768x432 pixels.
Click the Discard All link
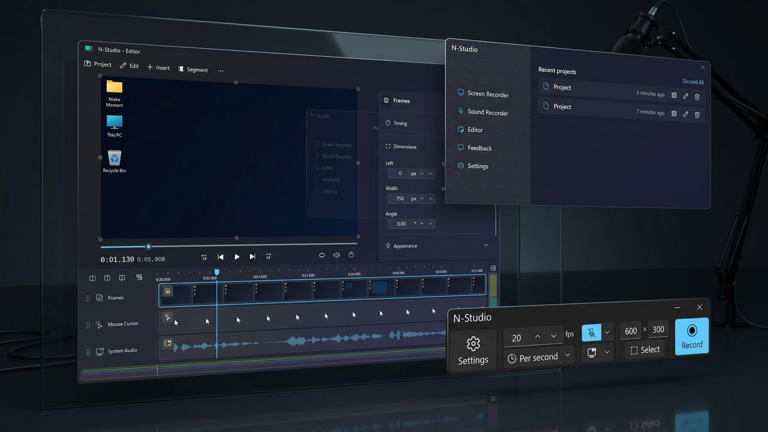[693, 82]
